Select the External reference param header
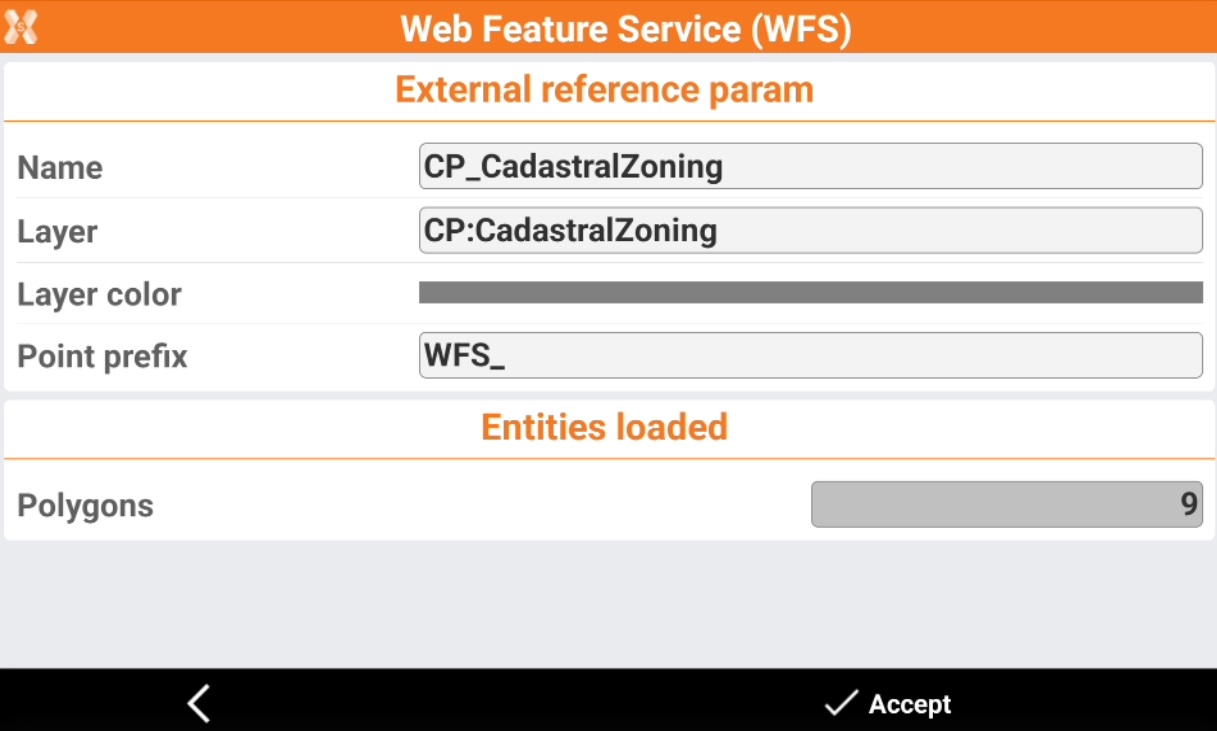This screenshot has width=1217, height=731. pyautogui.click(x=604, y=90)
